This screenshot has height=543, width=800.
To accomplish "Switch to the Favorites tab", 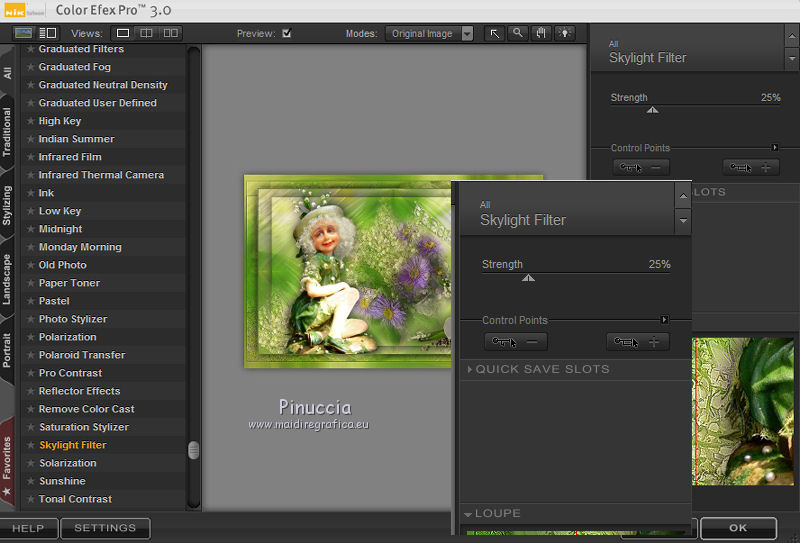I will click(x=7, y=462).
